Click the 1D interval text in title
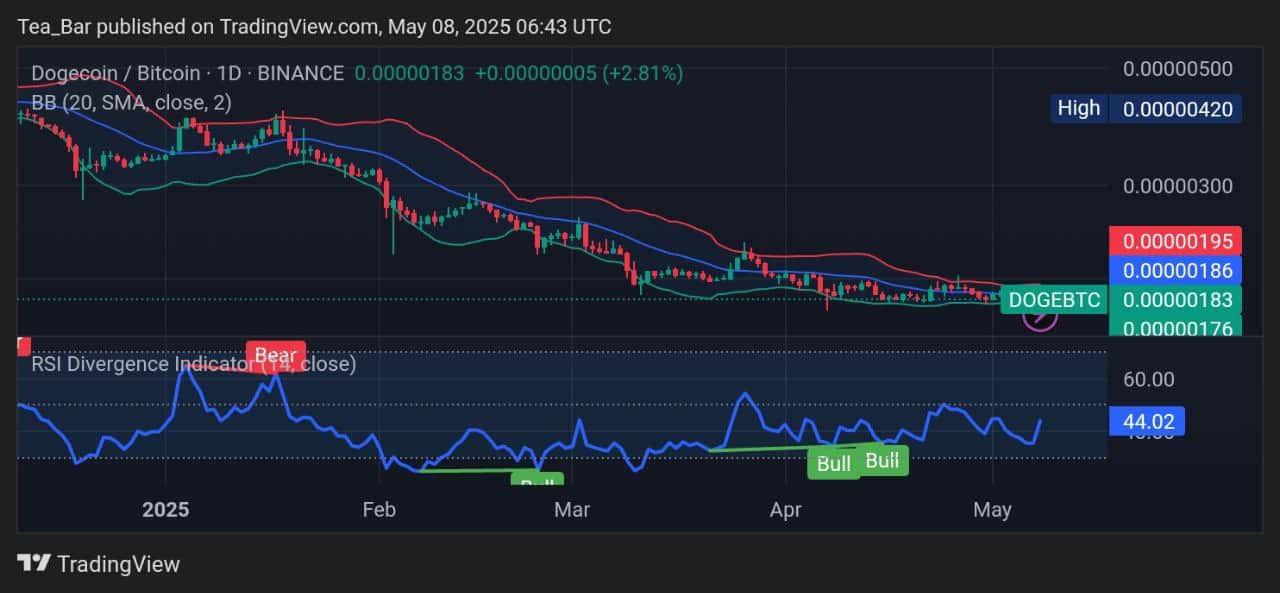The width and height of the screenshot is (1280, 593). pyautogui.click(x=231, y=73)
